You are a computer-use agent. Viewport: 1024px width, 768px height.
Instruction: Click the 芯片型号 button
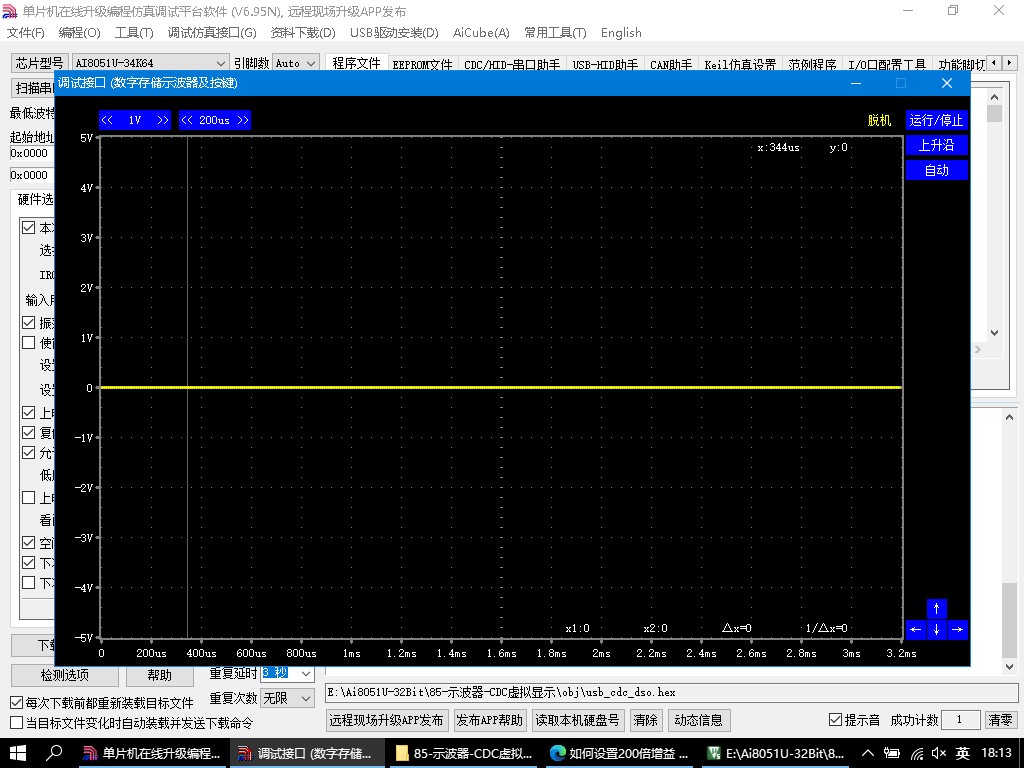click(x=40, y=63)
